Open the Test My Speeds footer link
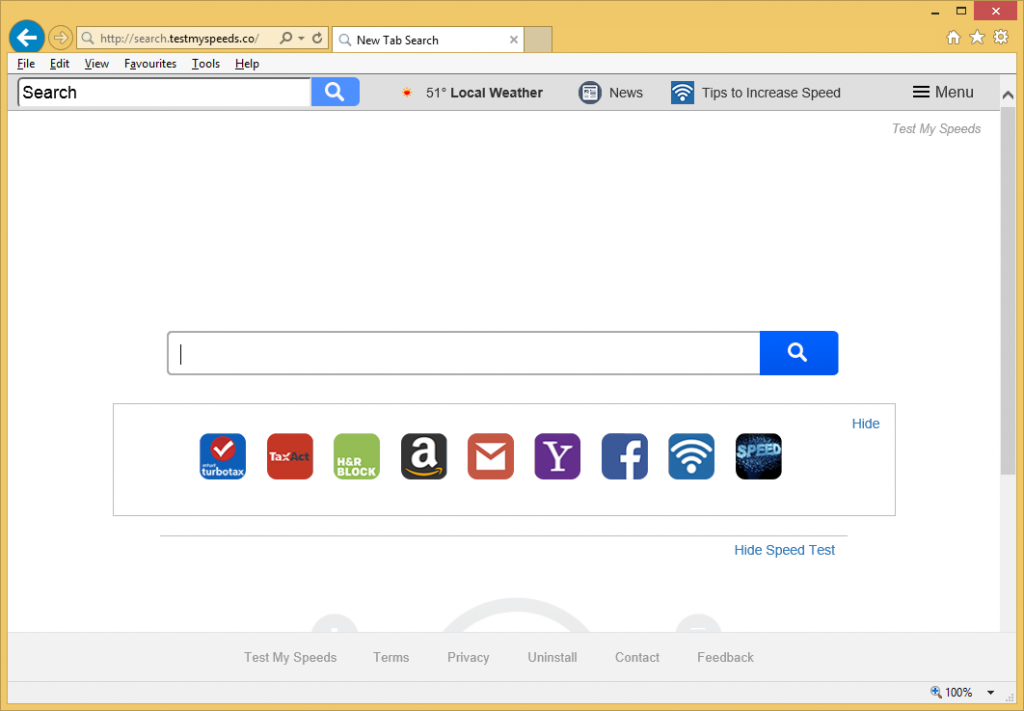Screen dimensions: 1024x711 pyautogui.click(x=291, y=657)
